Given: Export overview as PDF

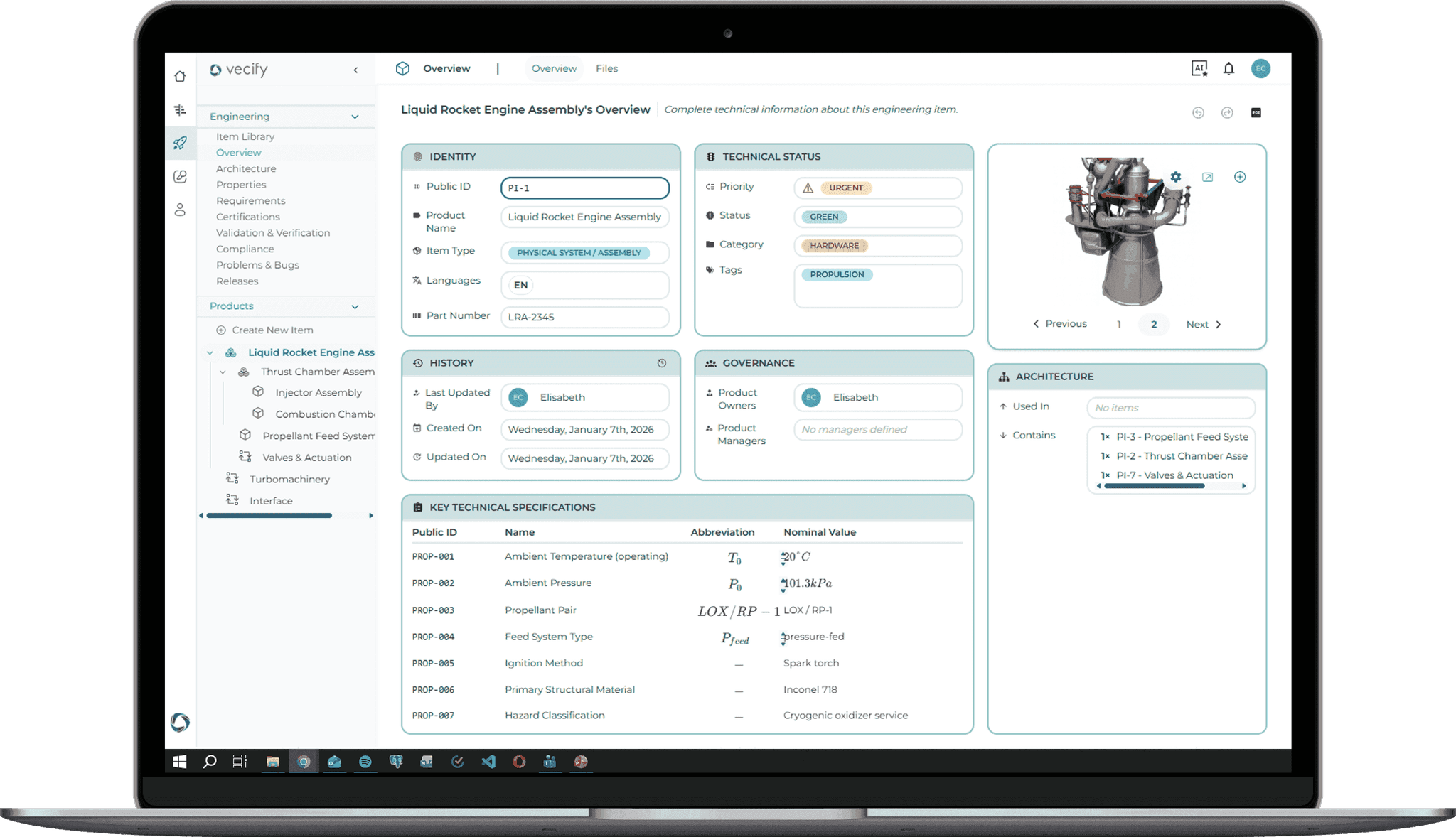Looking at the screenshot, I should click(x=1256, y=112).
